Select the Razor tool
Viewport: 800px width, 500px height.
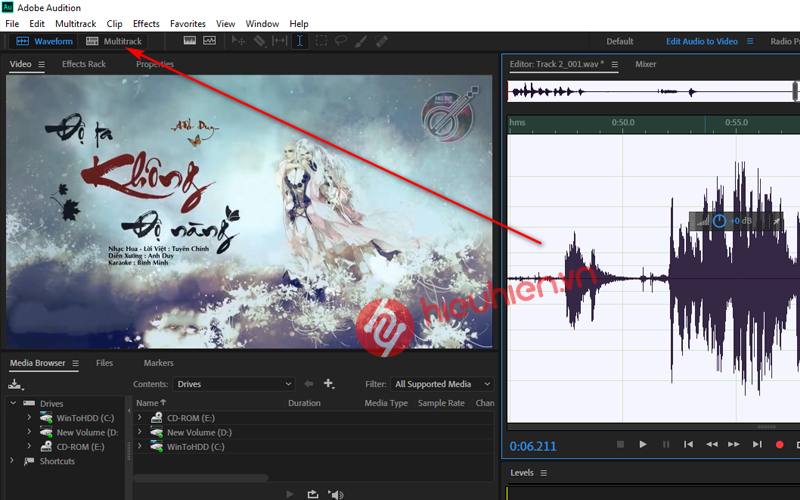[259, 41]
